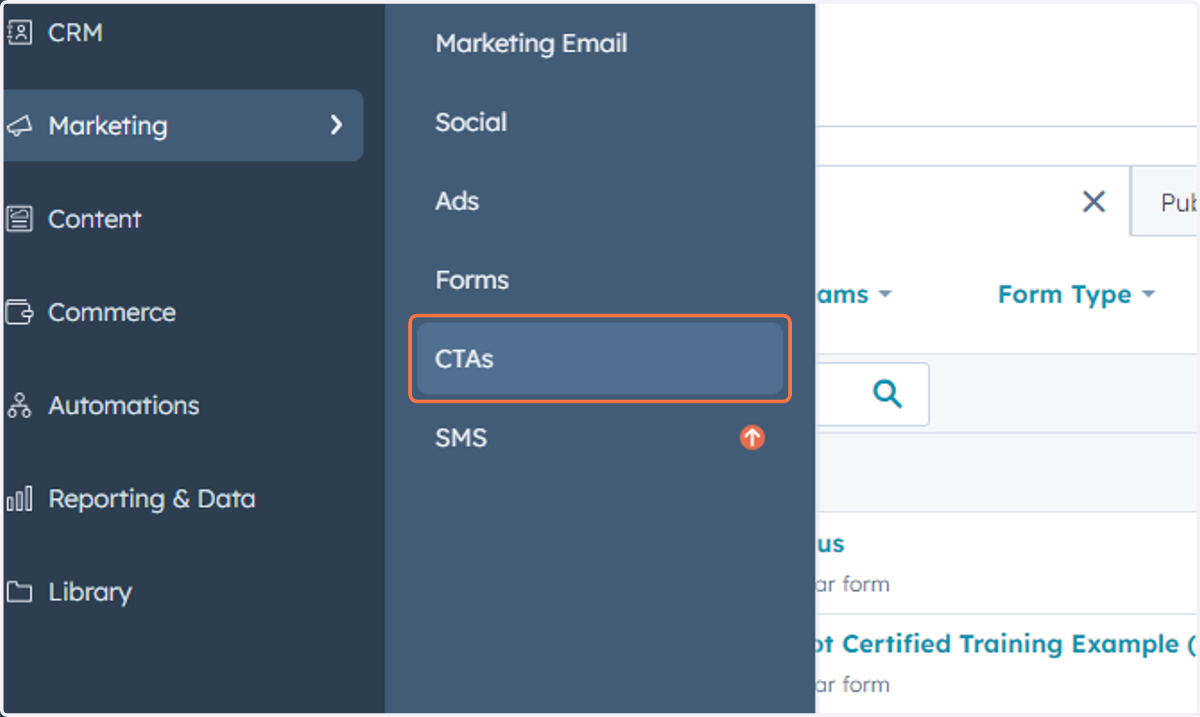The height and width of the screenshot is (717, 1200).
Task: Open the Automations menu item
Action: [x=123, y=405]
